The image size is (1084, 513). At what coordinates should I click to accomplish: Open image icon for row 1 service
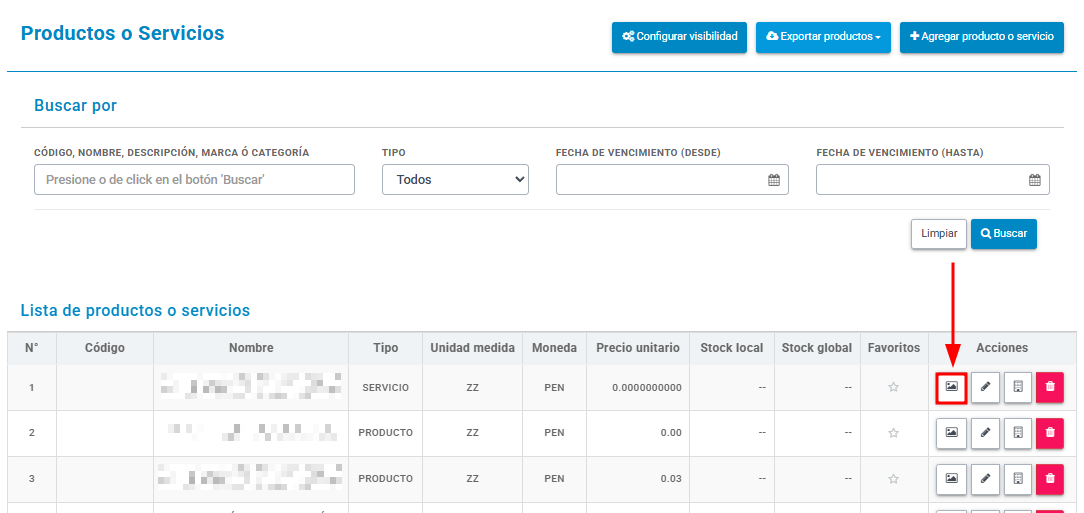pyautogui.click(x=951, y=387)
